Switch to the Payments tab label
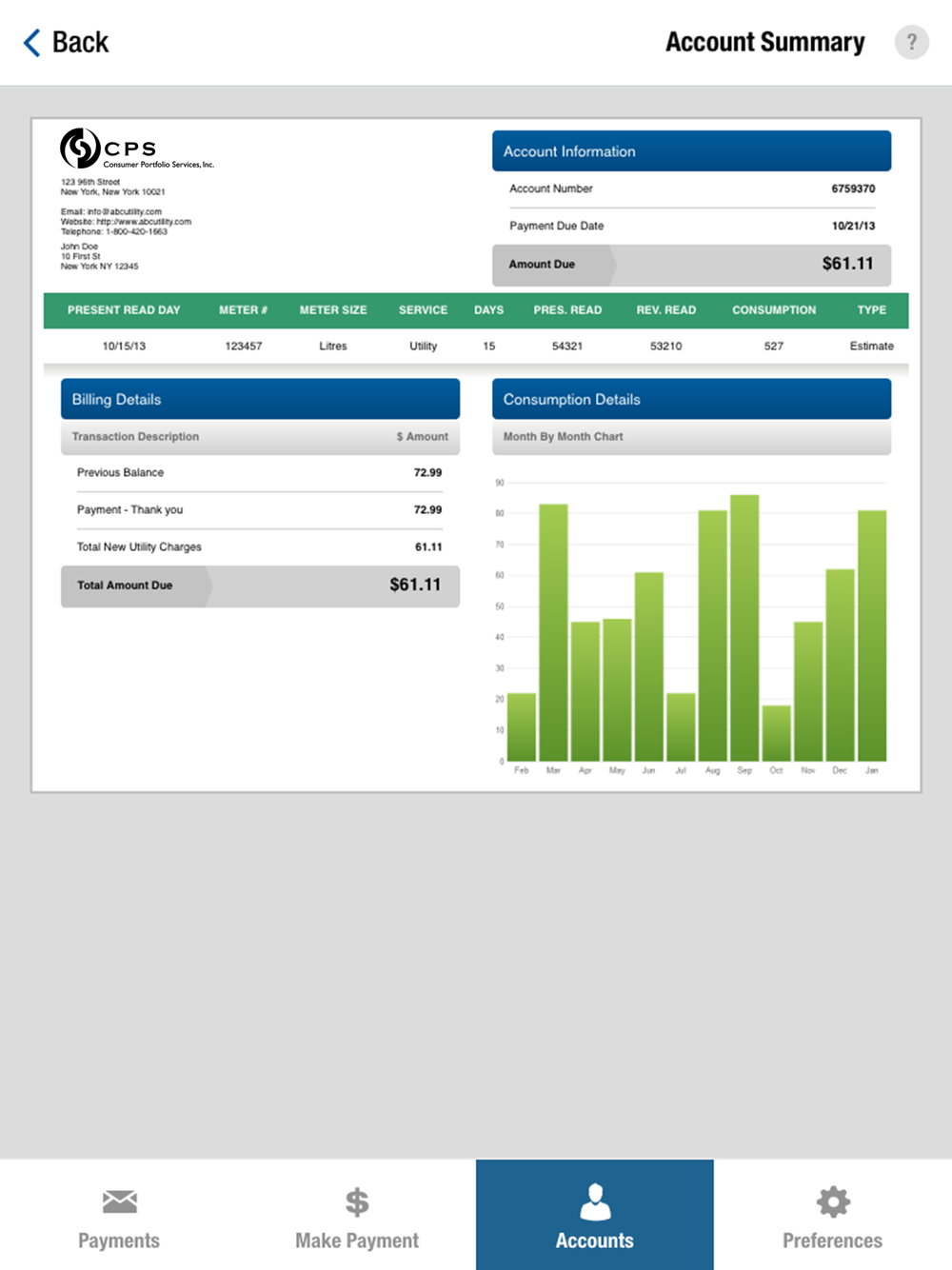 (119, 1240)
